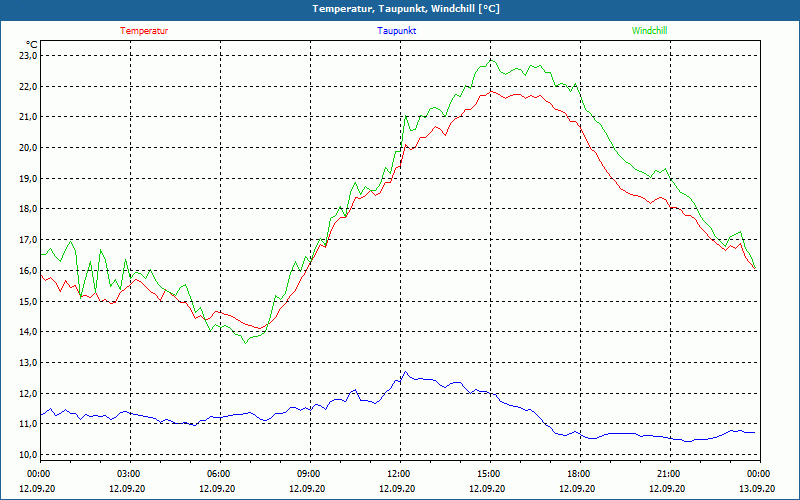Click the 10,0 y-axis value
800x500 pixels.
tap(28, 455)
